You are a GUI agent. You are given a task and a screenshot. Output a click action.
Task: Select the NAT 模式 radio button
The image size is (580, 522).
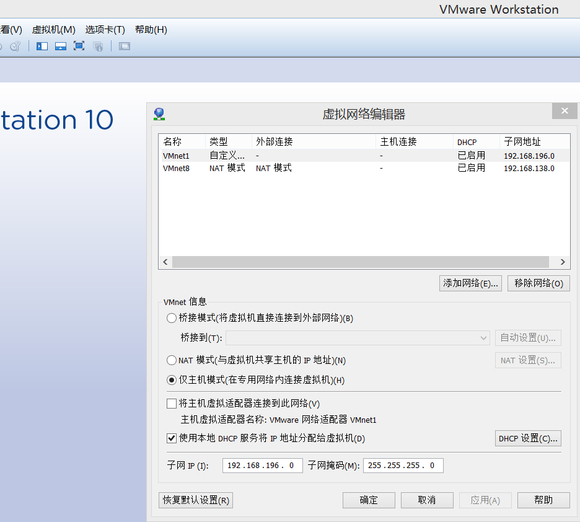point(171,360)
